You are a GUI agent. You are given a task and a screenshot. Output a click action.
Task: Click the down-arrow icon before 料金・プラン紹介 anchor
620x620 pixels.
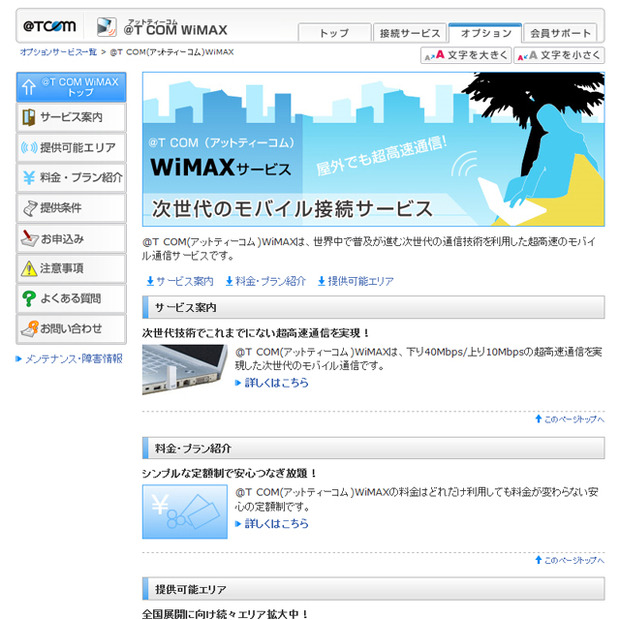[229, 282]
